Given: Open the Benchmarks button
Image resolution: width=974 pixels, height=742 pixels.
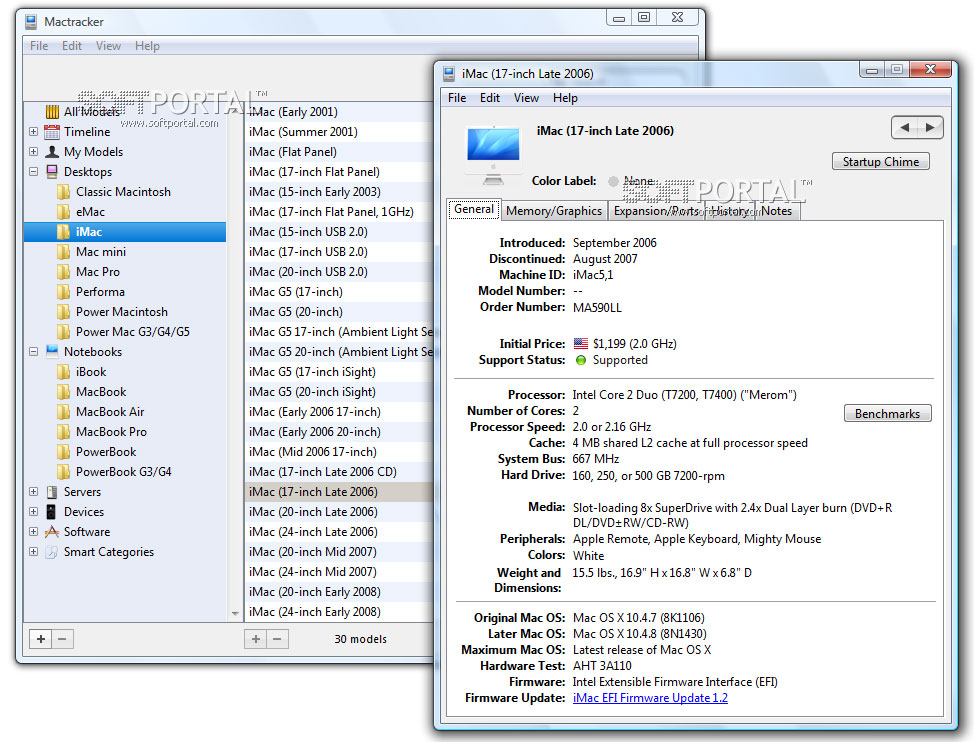Looking at the screenshot, I should 887,414.
